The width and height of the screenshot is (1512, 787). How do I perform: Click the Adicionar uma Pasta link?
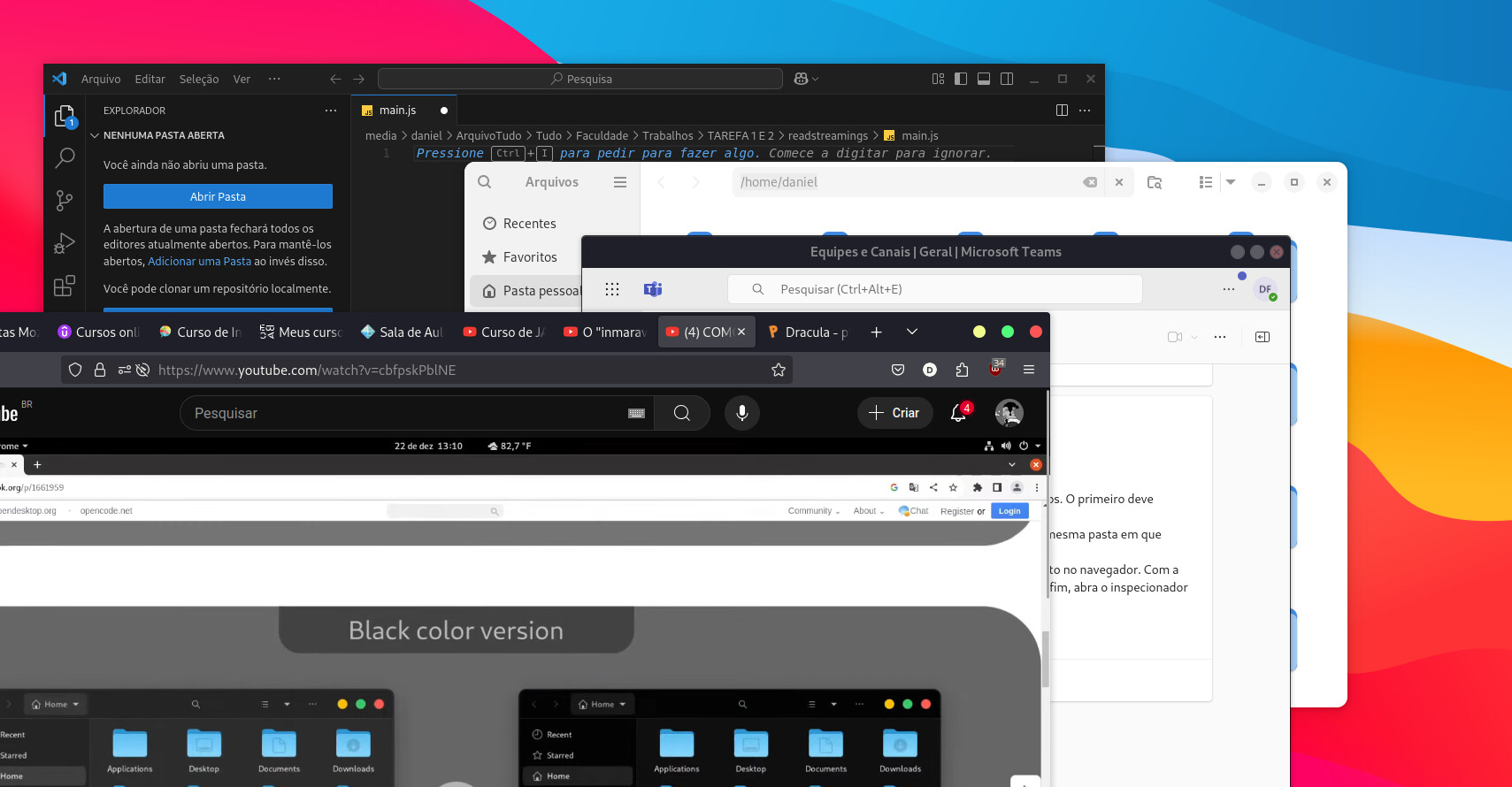click(200, 261)
